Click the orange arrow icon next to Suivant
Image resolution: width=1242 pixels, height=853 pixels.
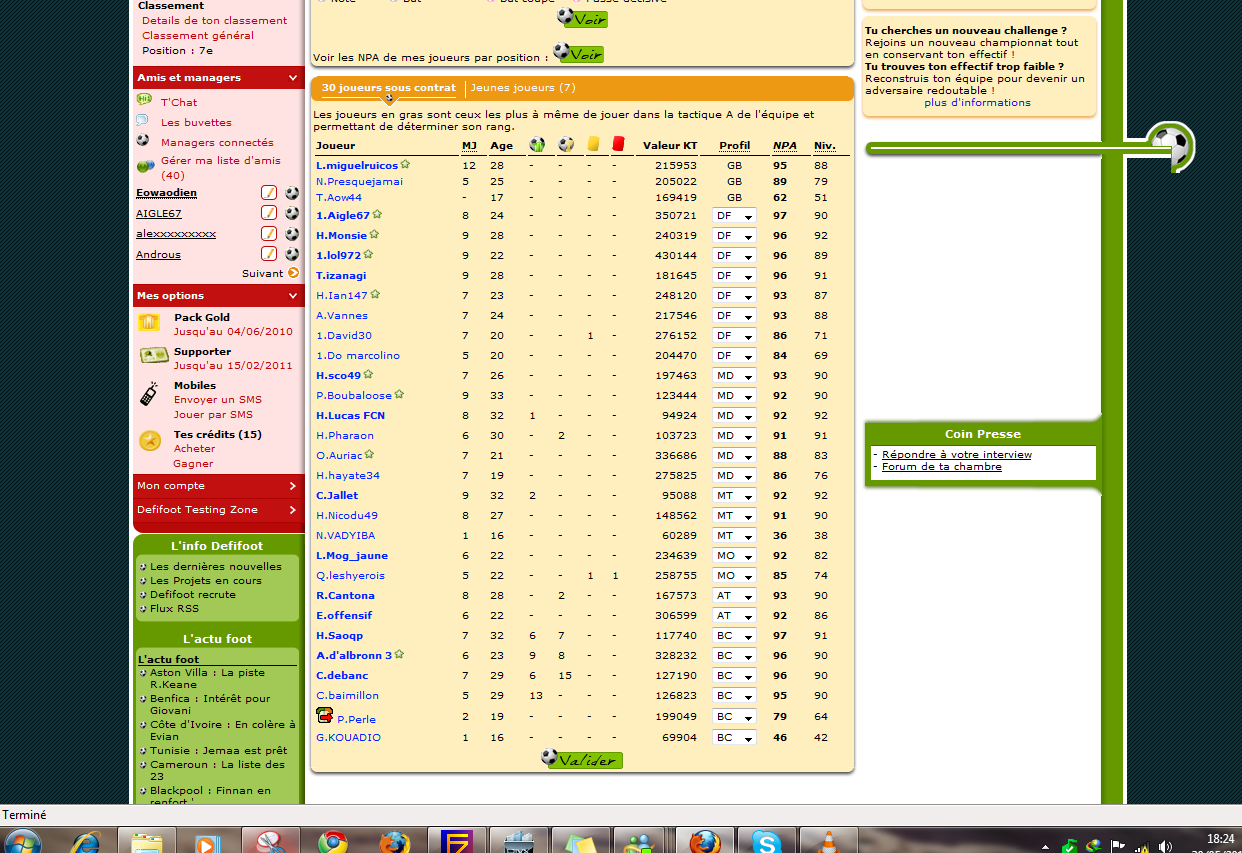pyautogui.click(x=293, y=273)
